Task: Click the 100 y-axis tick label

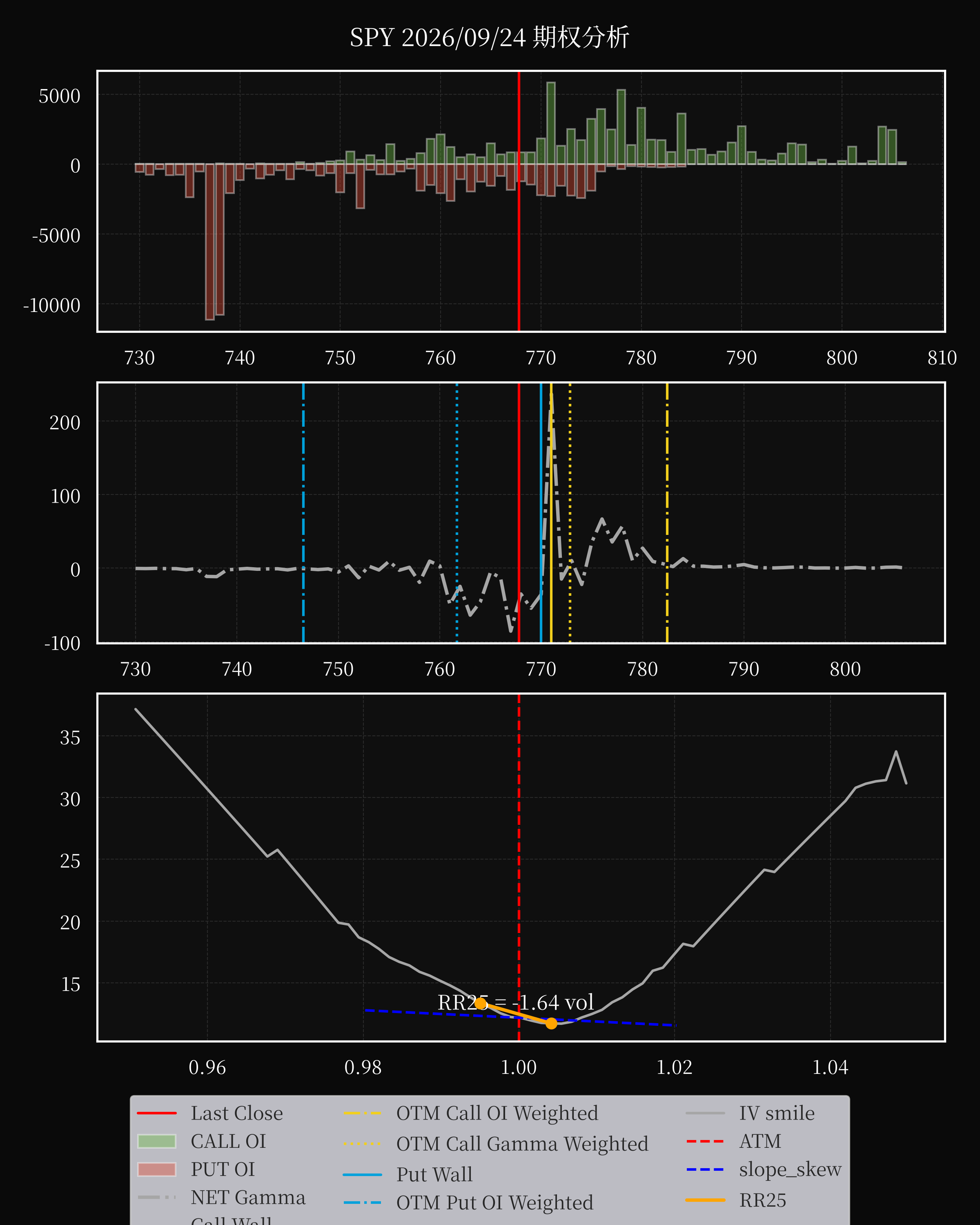Action: click(65, 496)
